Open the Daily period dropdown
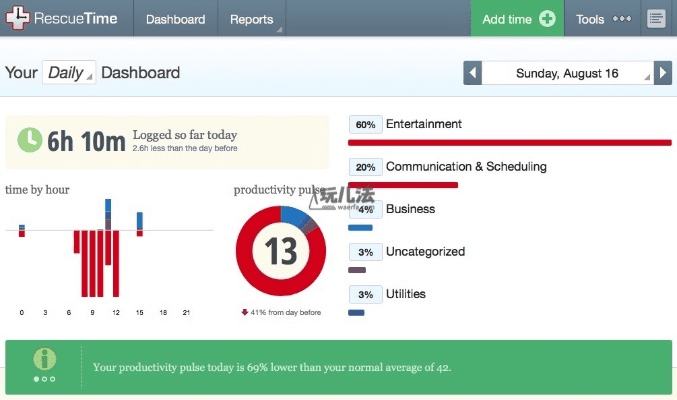This screenshot has width=677, height=400. click(x=69, y=73)
